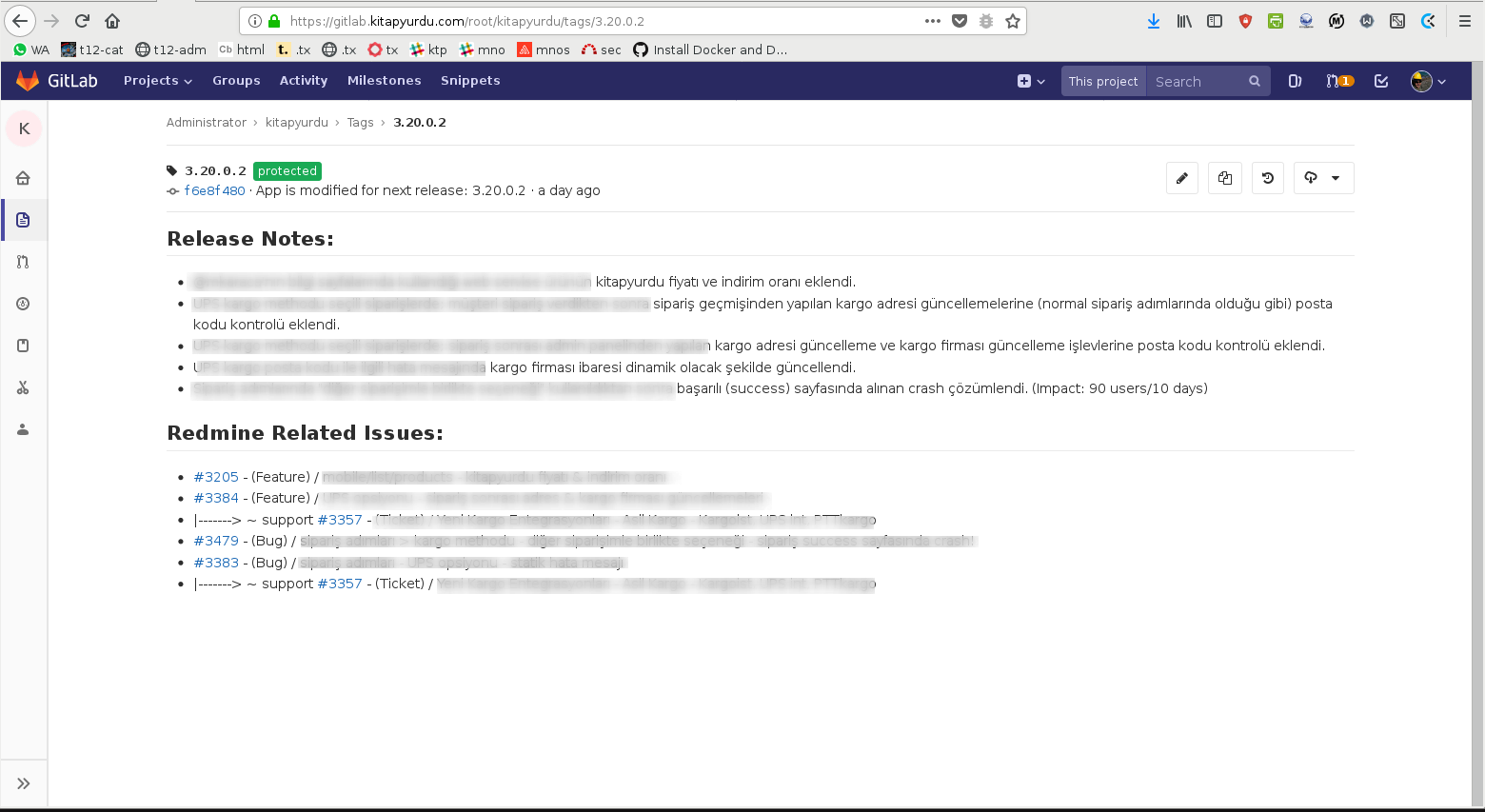Image resolution: width=1485 pixels, height=812 pixels.
Task: Click the This project search scope
Action: click(x=1103, y=81)
